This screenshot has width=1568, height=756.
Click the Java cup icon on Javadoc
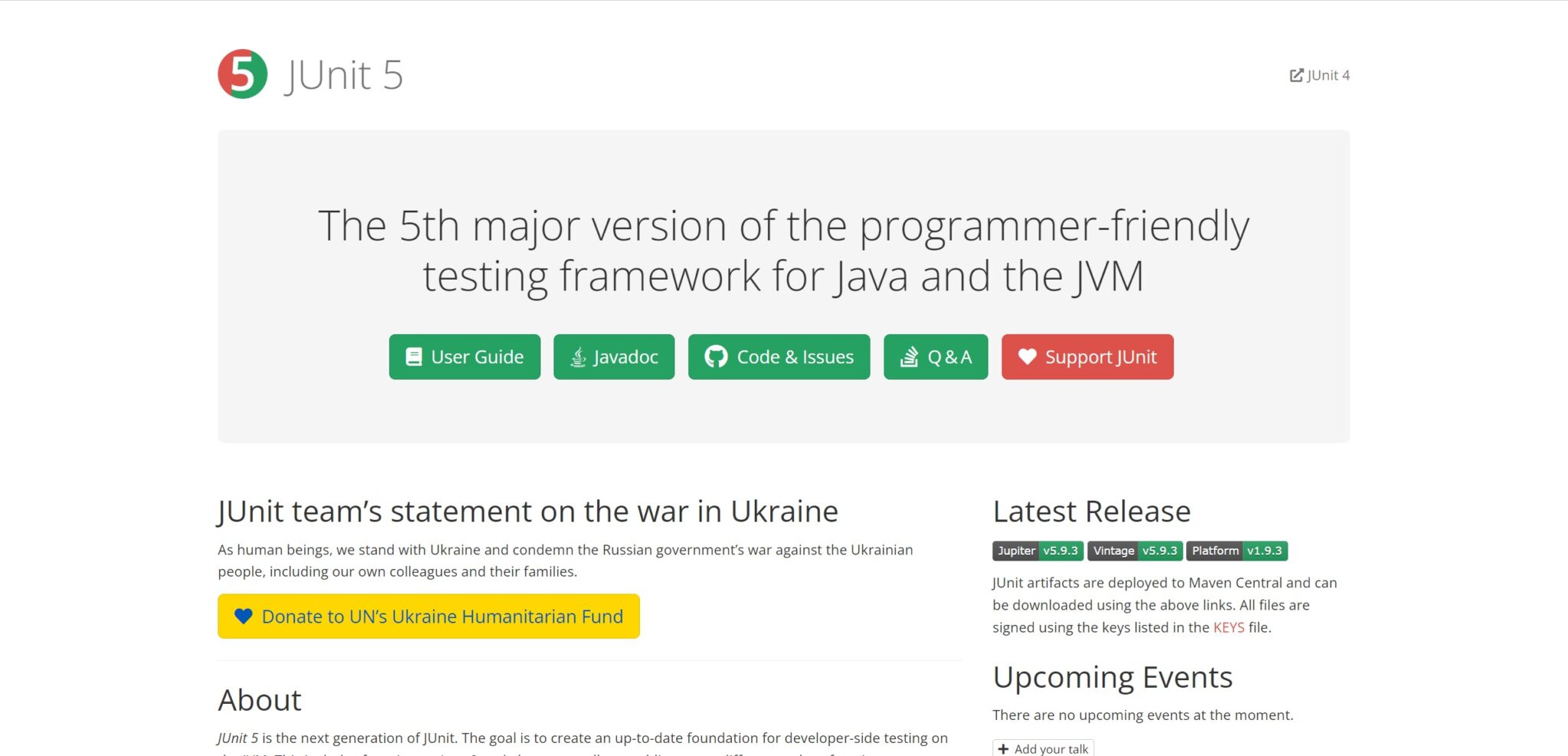pyautogui.click(x=579, y=357)
